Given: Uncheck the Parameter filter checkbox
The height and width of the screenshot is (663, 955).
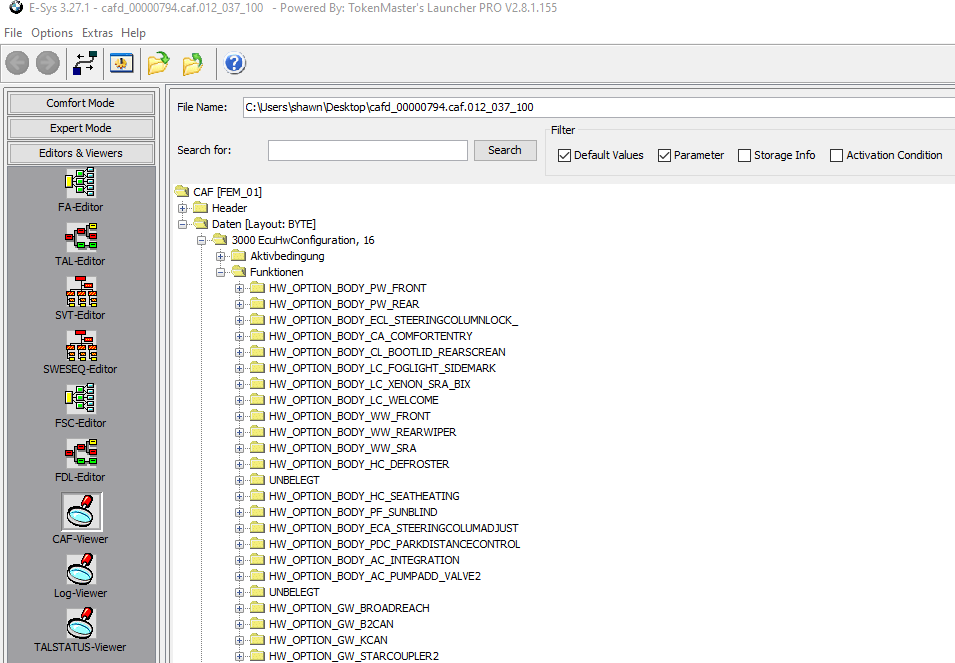Looking at the screenshot, I should point(664,155).
